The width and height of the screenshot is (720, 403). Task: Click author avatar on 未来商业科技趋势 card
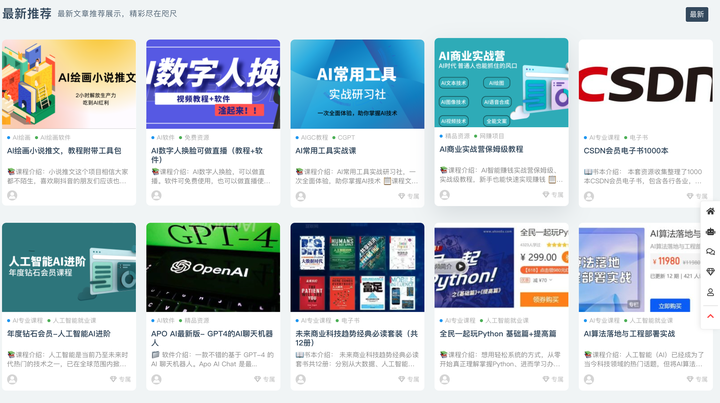point(301,379)
